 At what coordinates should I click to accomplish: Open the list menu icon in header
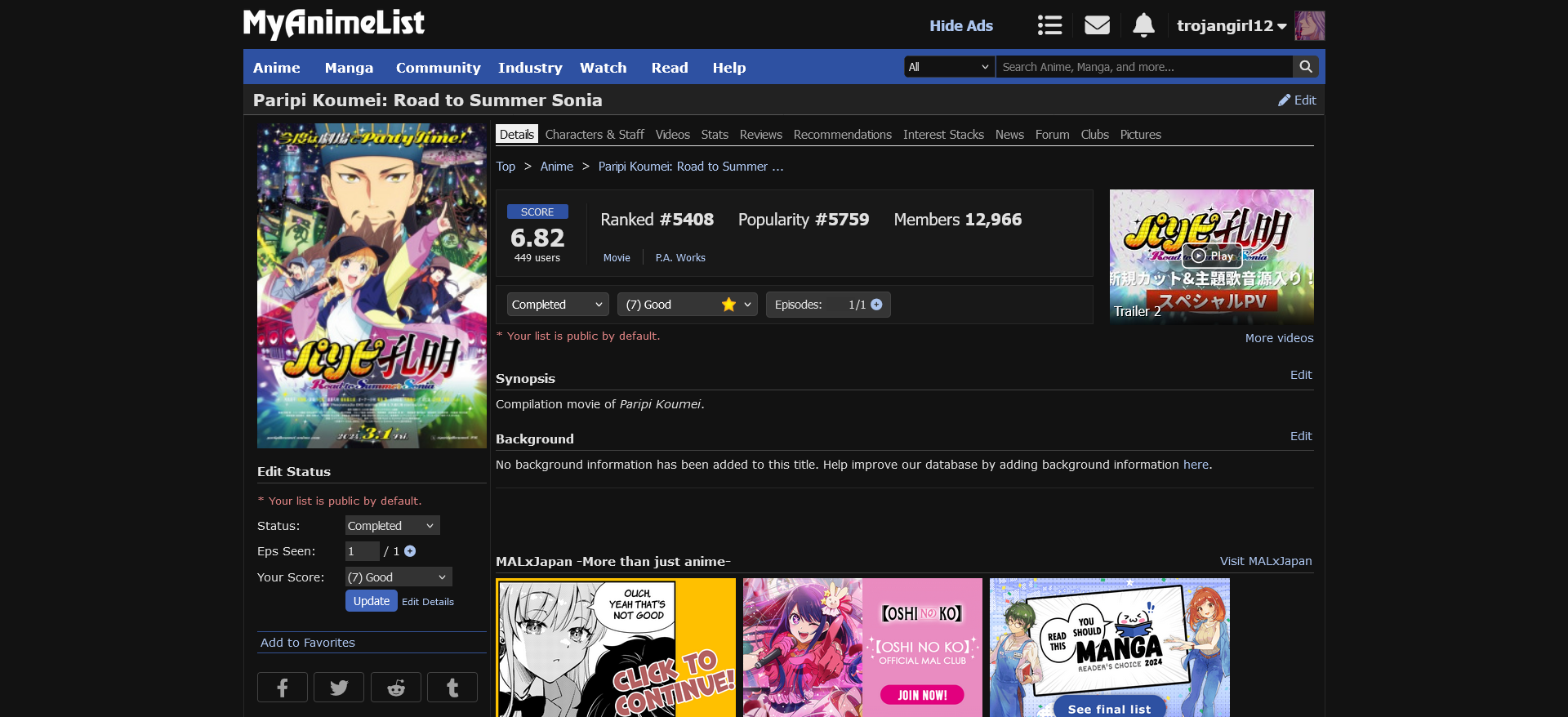[1049, 25]
